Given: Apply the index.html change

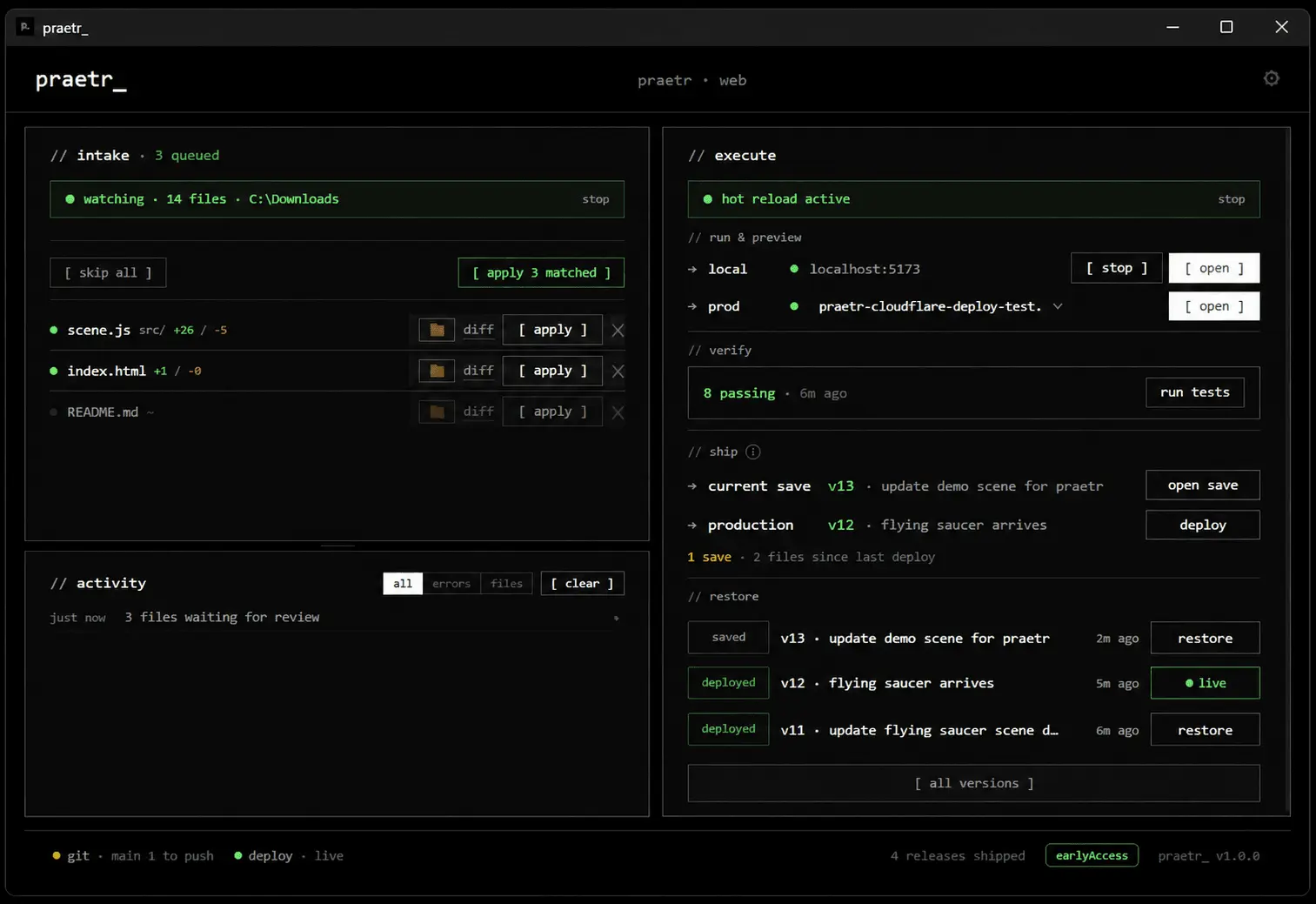Looking at the screenshot, I should pos(552,371).
